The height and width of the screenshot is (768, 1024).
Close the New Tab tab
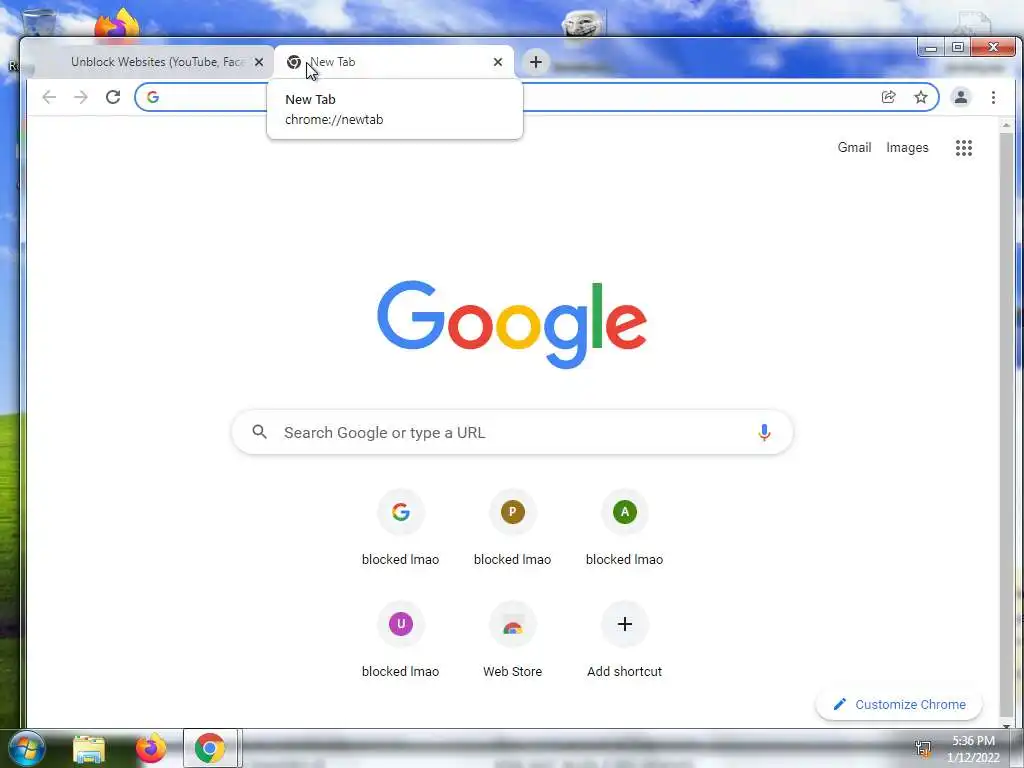498,62
